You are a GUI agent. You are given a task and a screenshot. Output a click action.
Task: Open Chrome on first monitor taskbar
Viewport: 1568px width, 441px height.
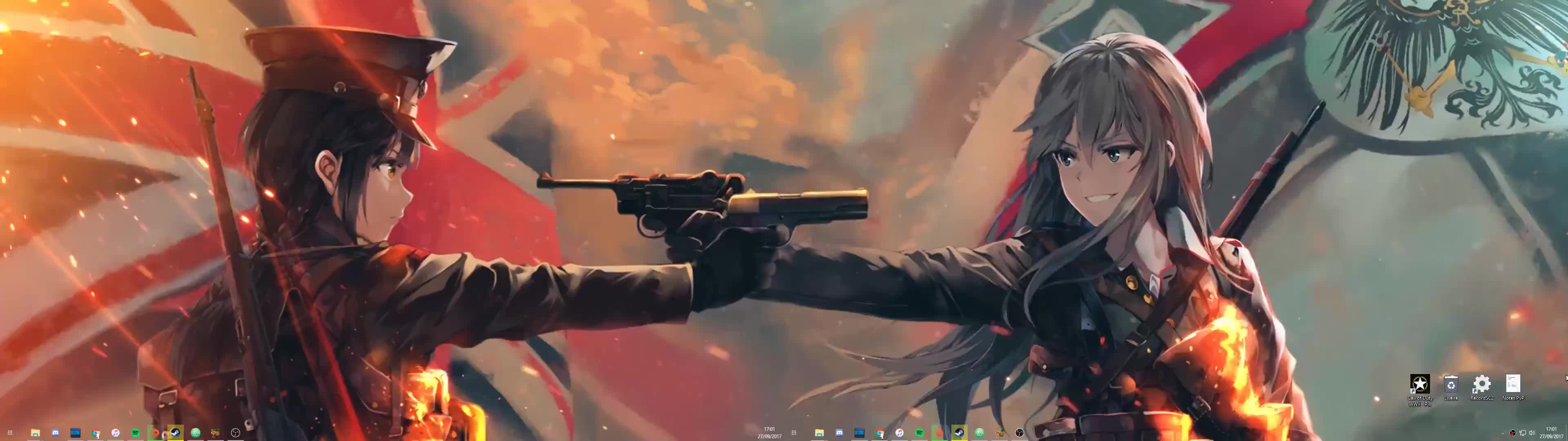click(96, 433)
